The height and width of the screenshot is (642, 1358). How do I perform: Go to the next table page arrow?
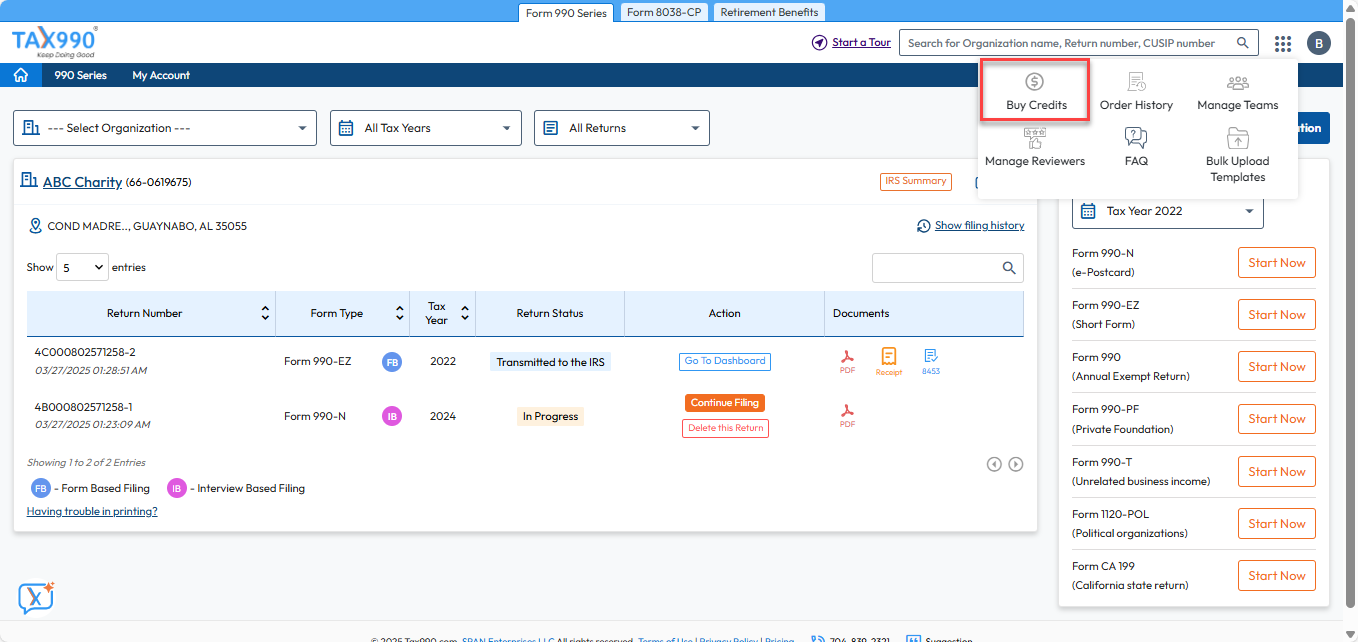tap(1016, 464)
